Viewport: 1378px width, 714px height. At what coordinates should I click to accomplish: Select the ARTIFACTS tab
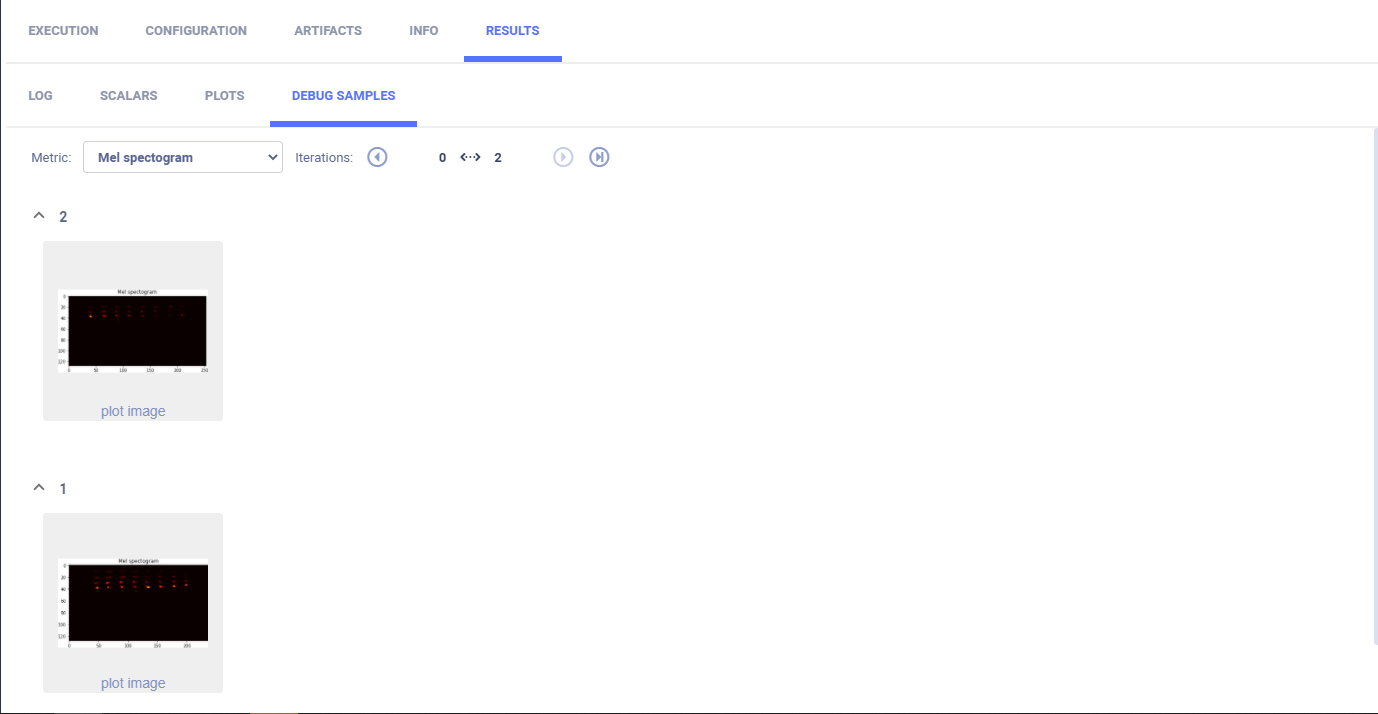328,31
